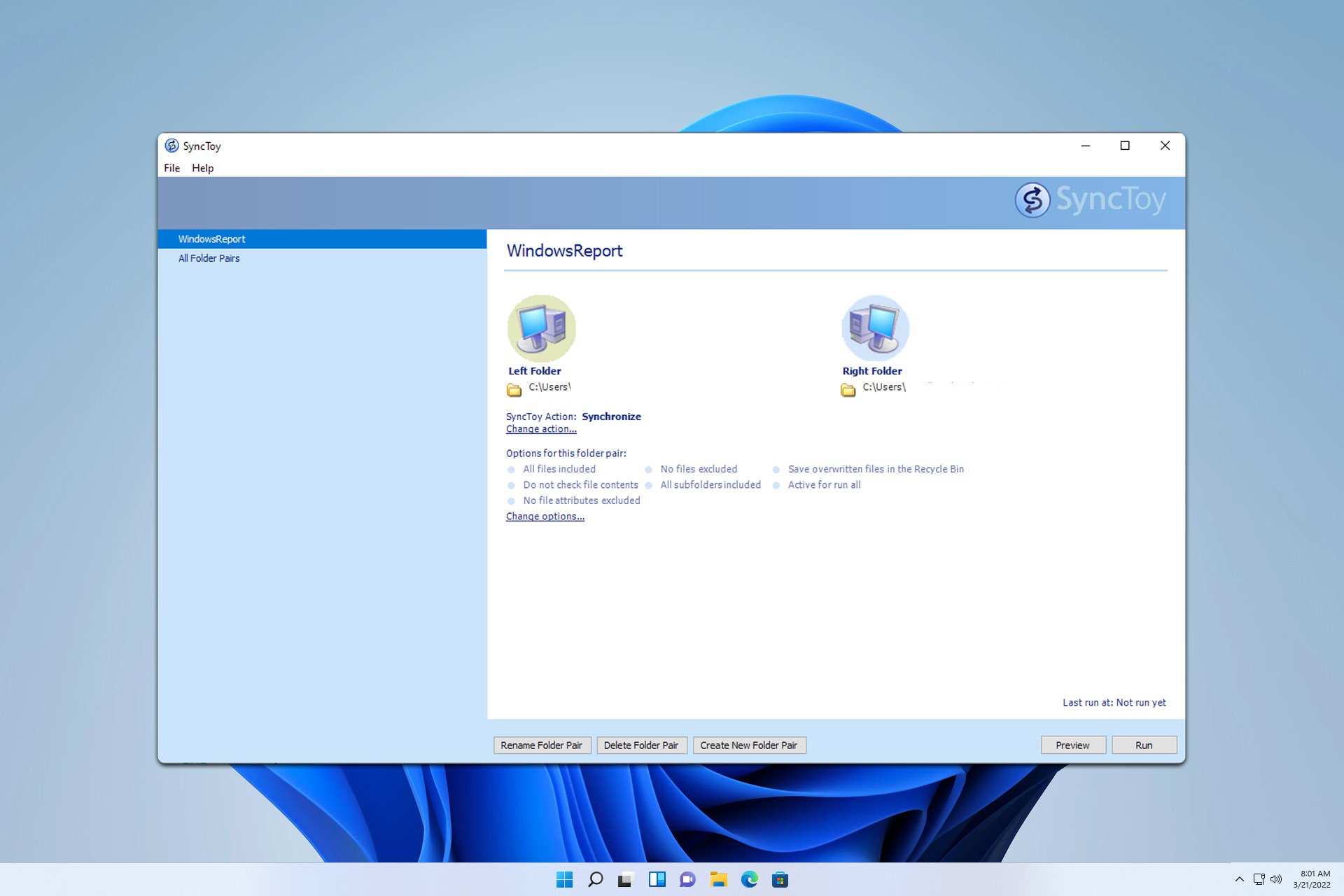Click the Microsoft Store taskbar icon
The height and width of the screenshot is (896, 1344).
pyautogui.click(x=780, y=879)
